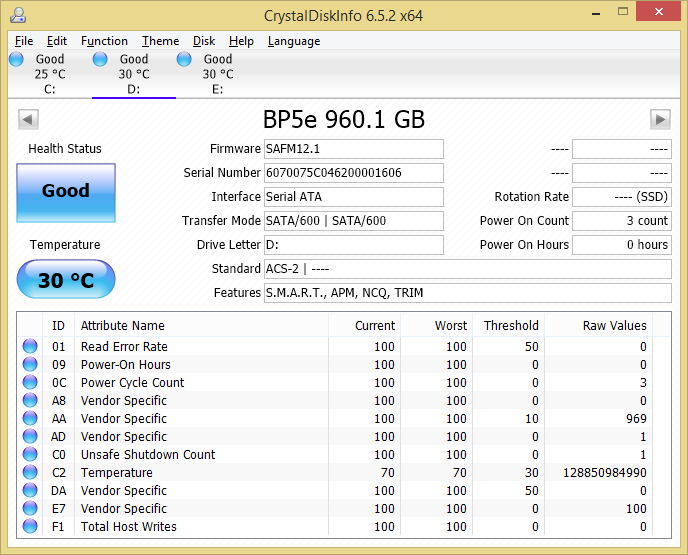
Task: Open the Disk menu
Action: 204,41
